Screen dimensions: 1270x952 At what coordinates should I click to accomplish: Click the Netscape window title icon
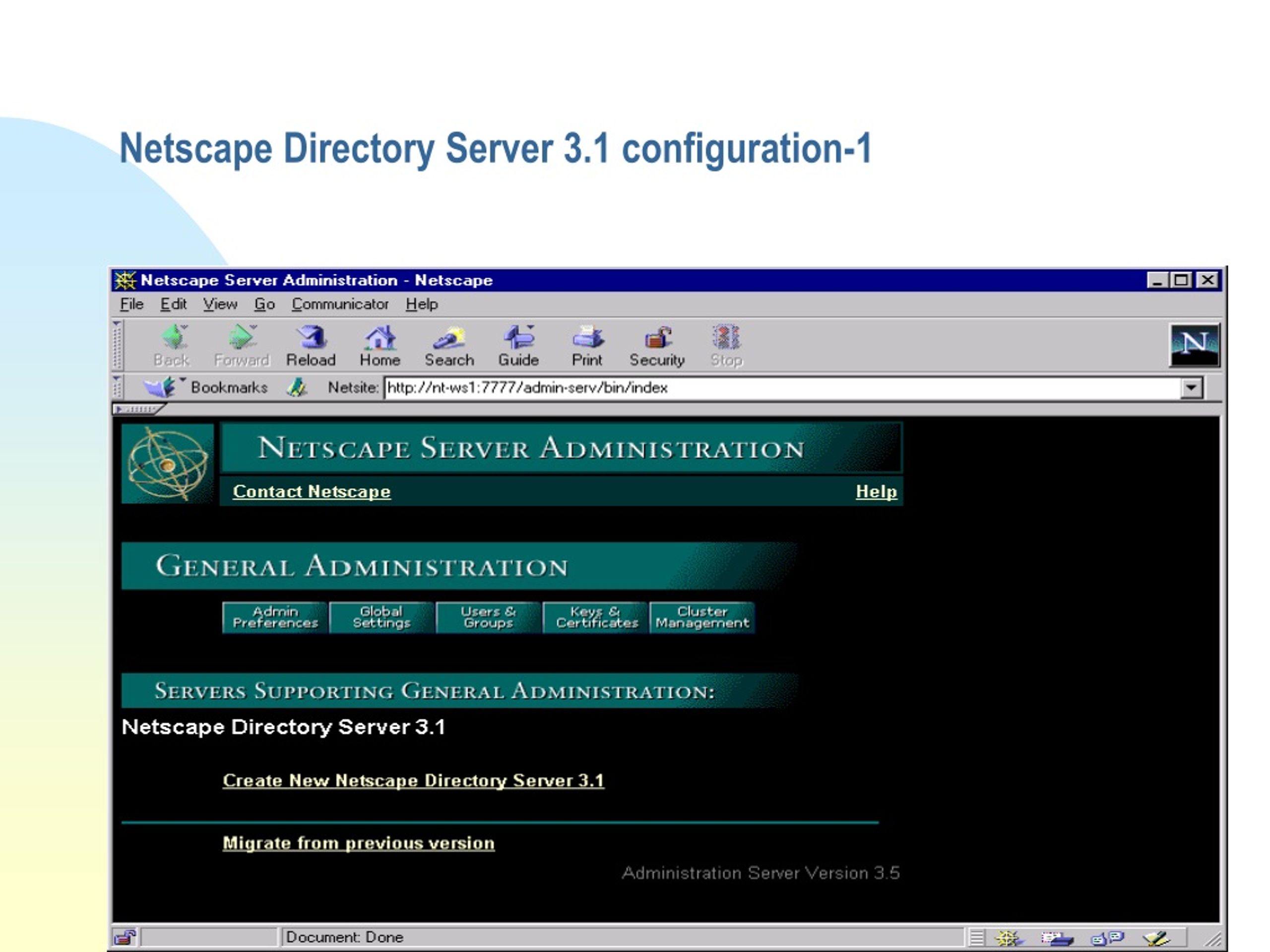(x=125, y=280)
